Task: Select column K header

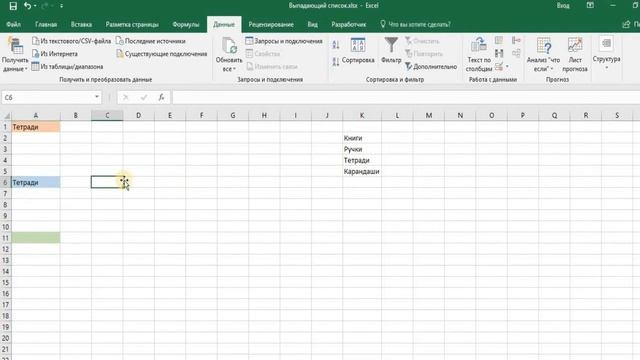Action: (x=362, y=116)
